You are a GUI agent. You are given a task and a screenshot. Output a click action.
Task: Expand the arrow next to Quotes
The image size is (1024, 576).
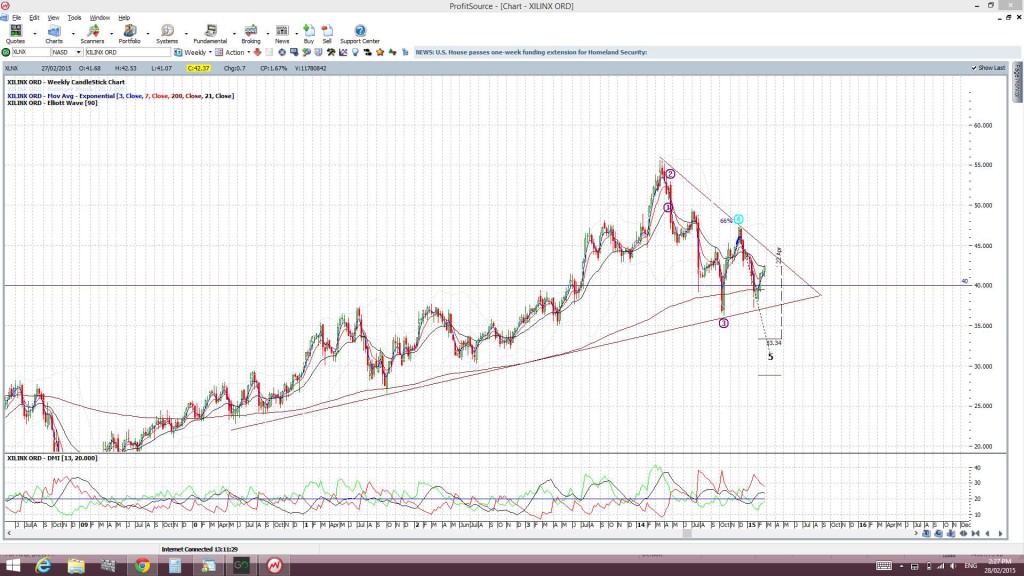[x=35, y=33]
